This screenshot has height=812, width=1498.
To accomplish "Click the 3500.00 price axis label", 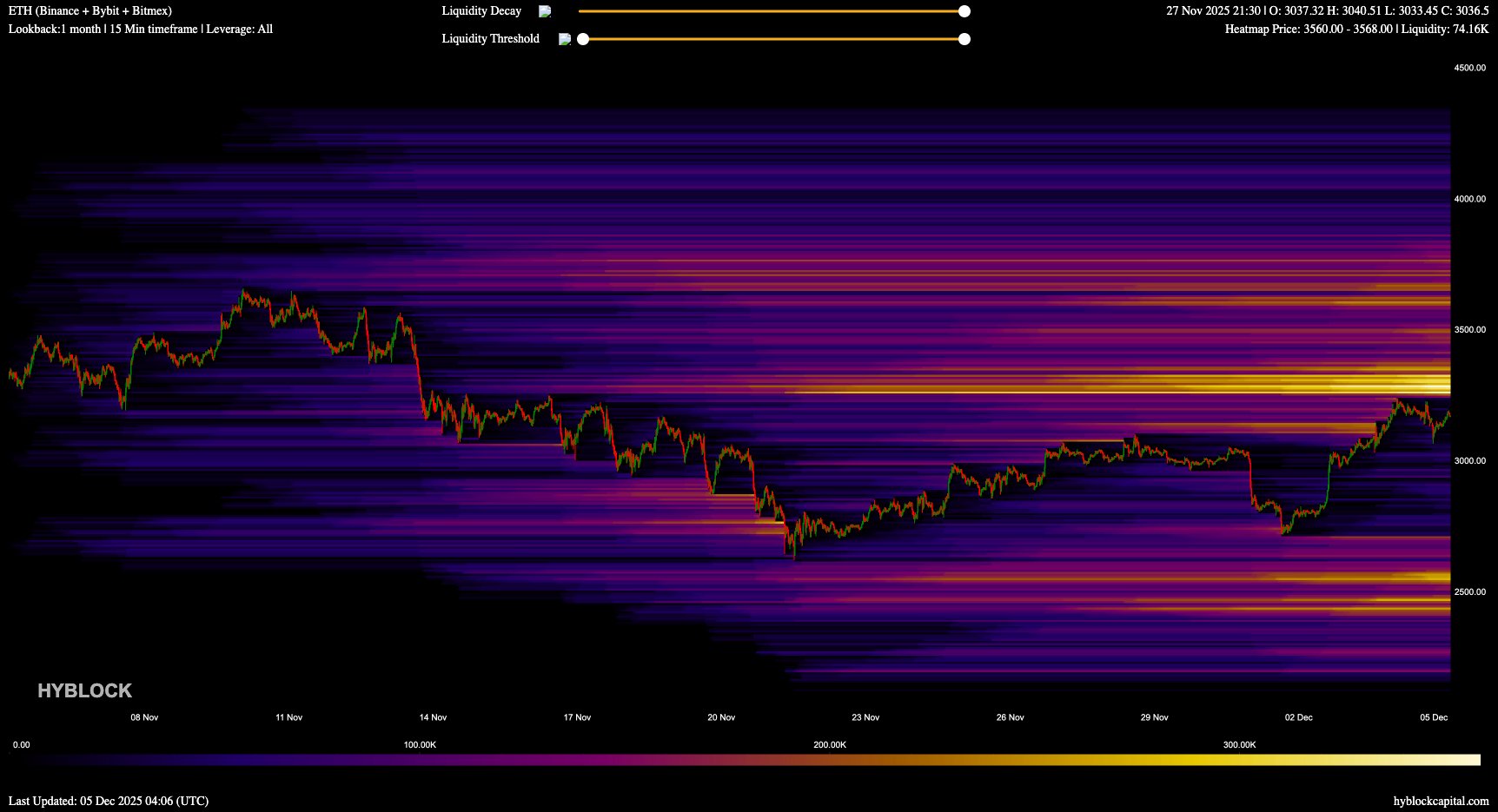I will click(x=1470, y=330).
